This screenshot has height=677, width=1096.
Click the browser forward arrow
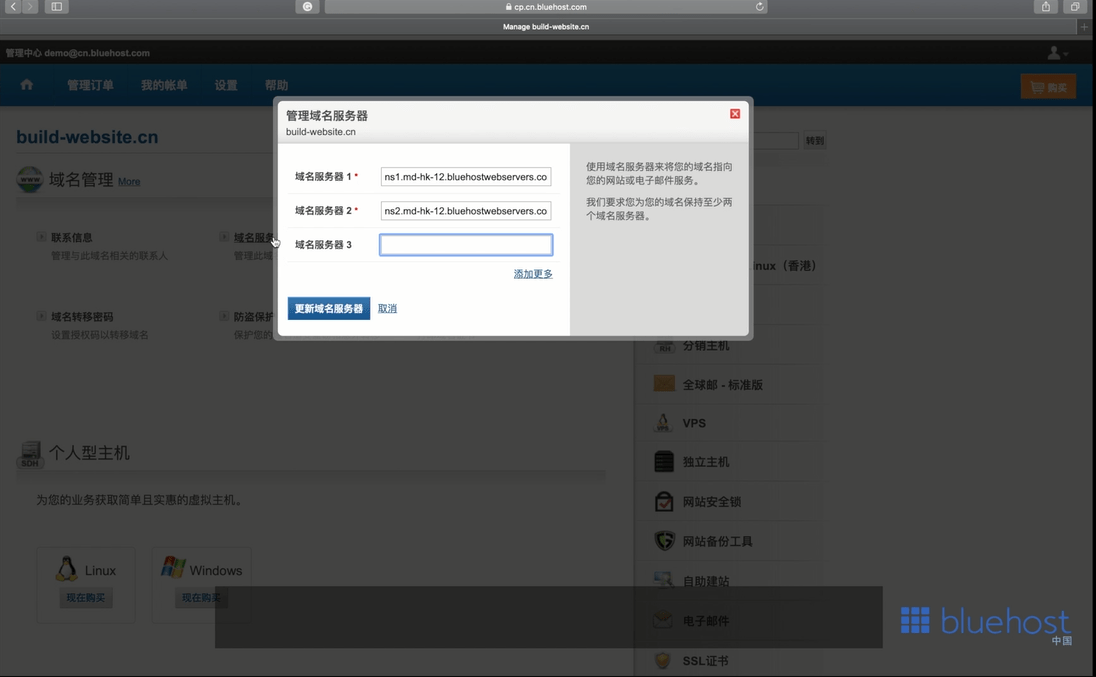tap(29, 6)
